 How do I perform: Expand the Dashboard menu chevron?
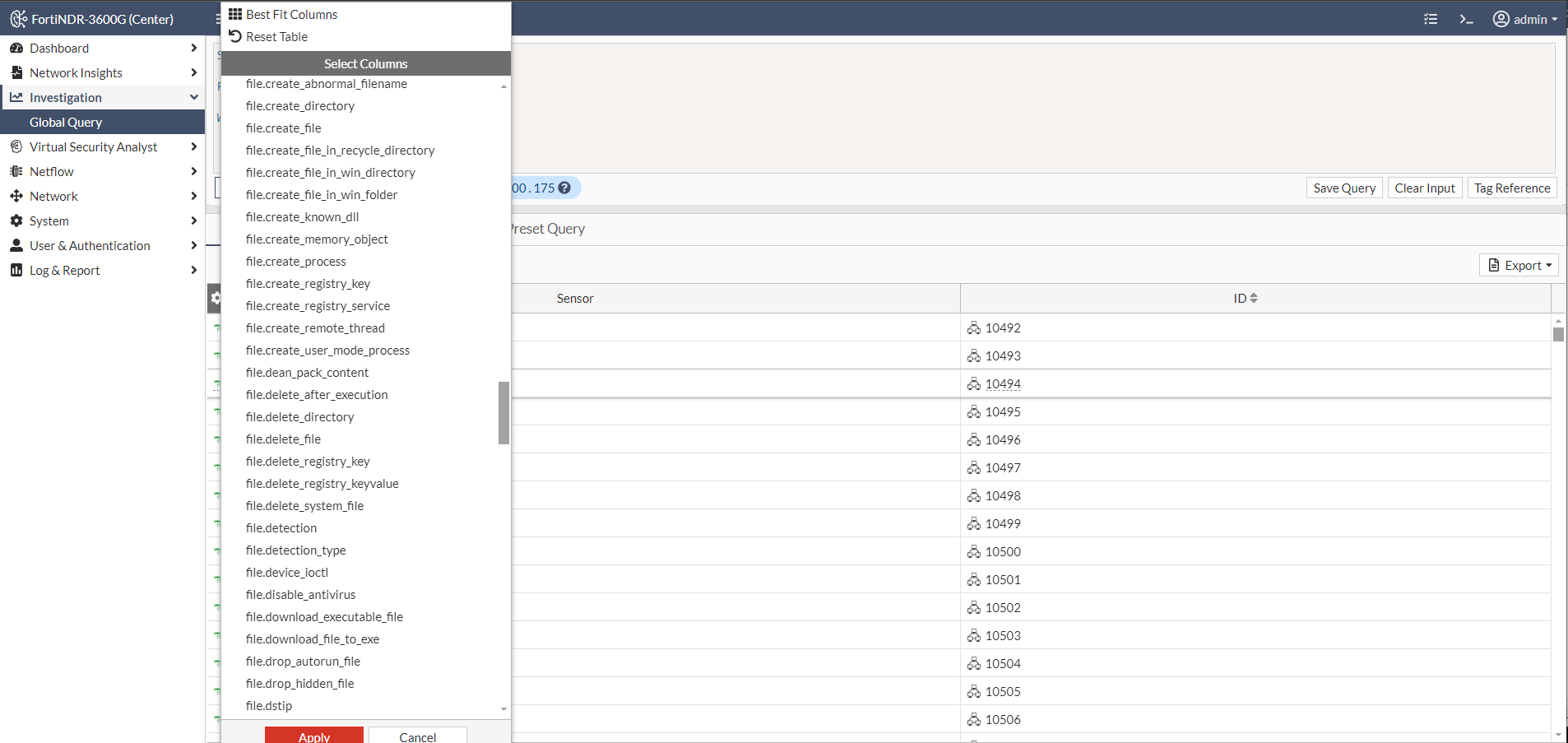click(x=194, y=48)
